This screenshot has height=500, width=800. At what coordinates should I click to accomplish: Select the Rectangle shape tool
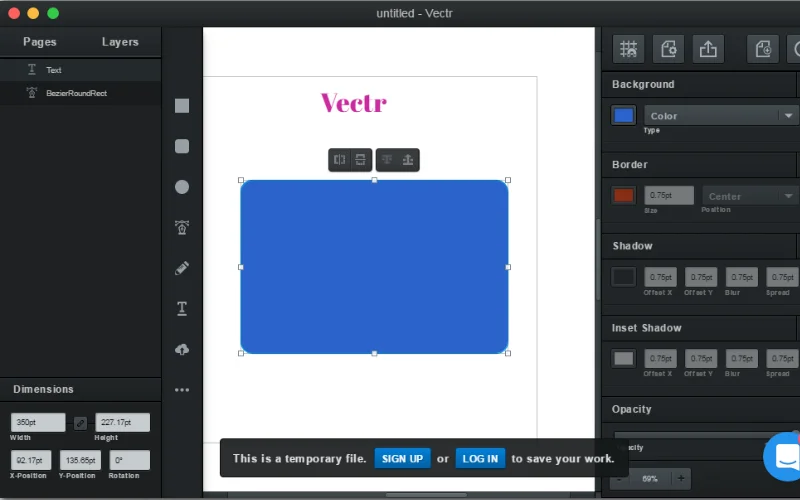pos(182,106)
